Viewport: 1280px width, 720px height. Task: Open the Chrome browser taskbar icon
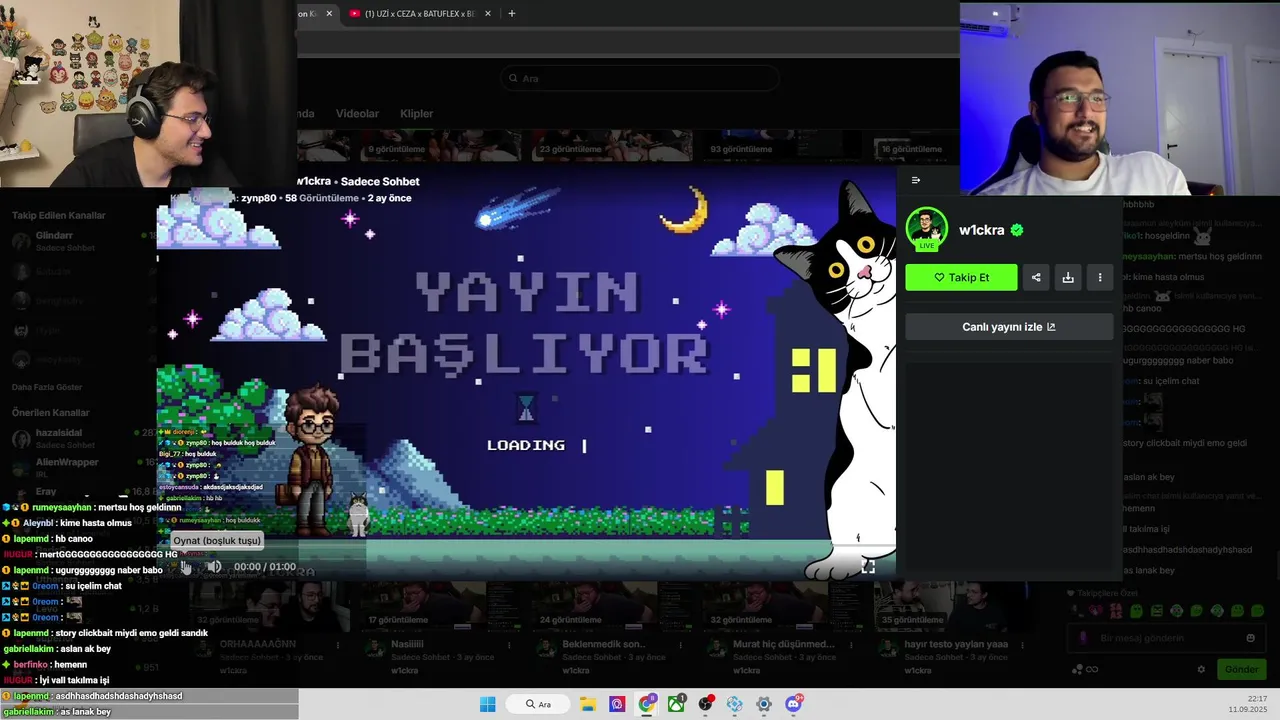[x=647, y=704]
